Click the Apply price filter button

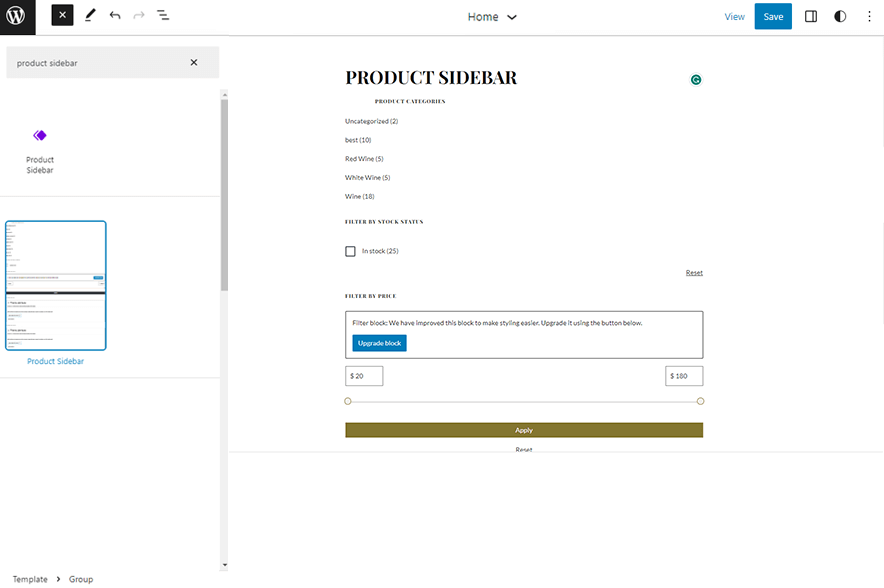tap(523, 429)
